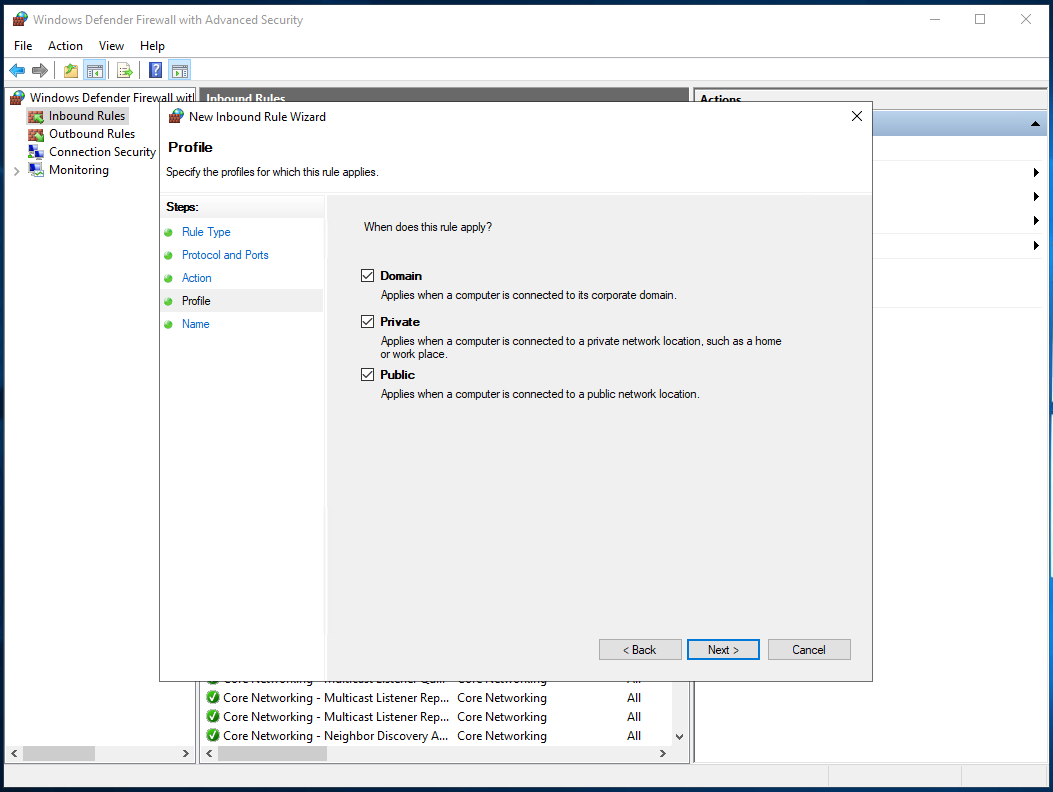The height and width of the screenshot is (792, 1053).
Task: Go to the Protocol and Ports step
Action: tap(225, 255)
